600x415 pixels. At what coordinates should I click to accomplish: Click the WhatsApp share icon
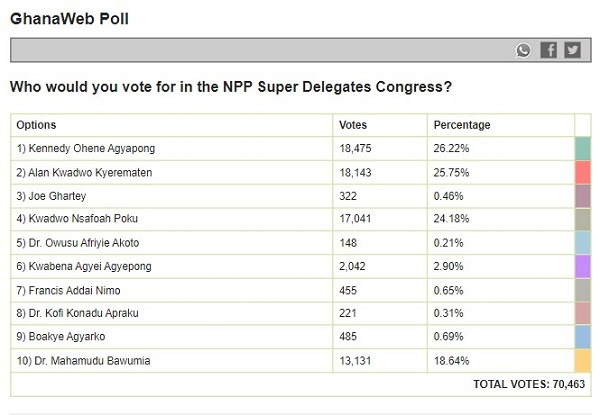524,50
